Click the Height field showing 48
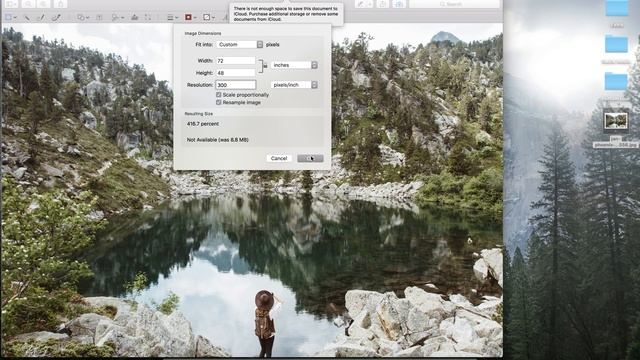 tap(236, 73)
